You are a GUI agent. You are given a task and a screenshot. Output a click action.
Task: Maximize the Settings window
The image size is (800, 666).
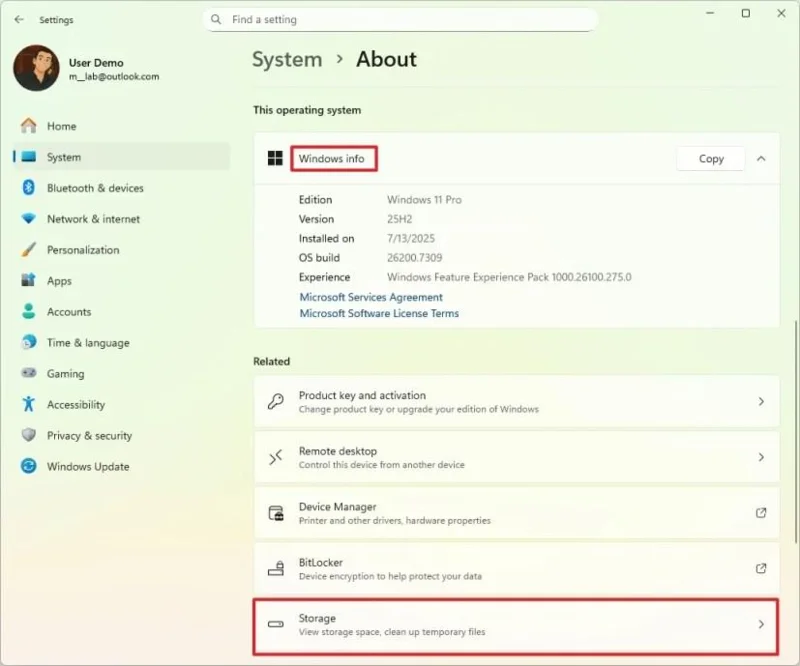(745, 13)
